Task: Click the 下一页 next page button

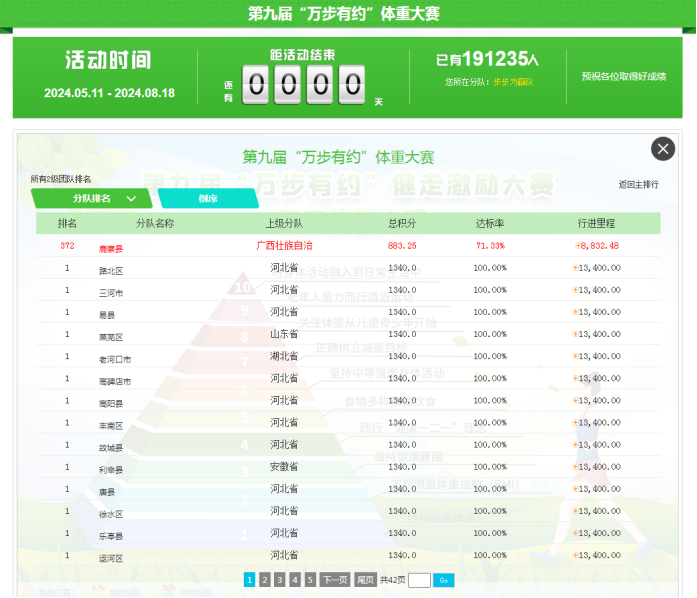Action: tap(334, 580)
